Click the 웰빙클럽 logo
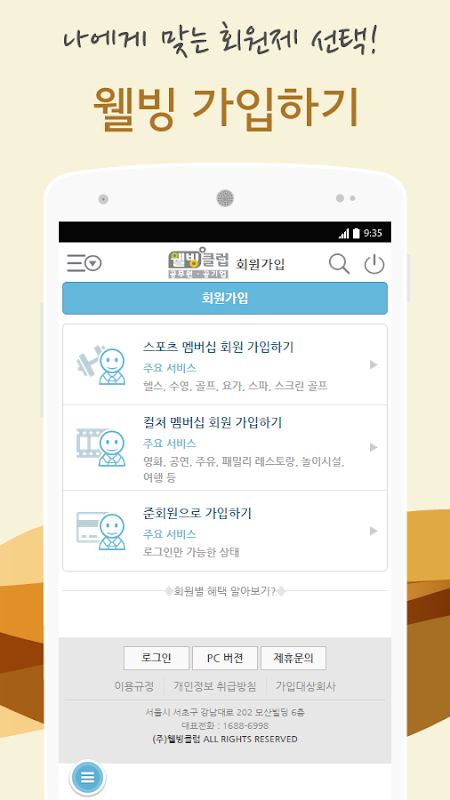Screen dimensions: 450x800 click(198, 263)
